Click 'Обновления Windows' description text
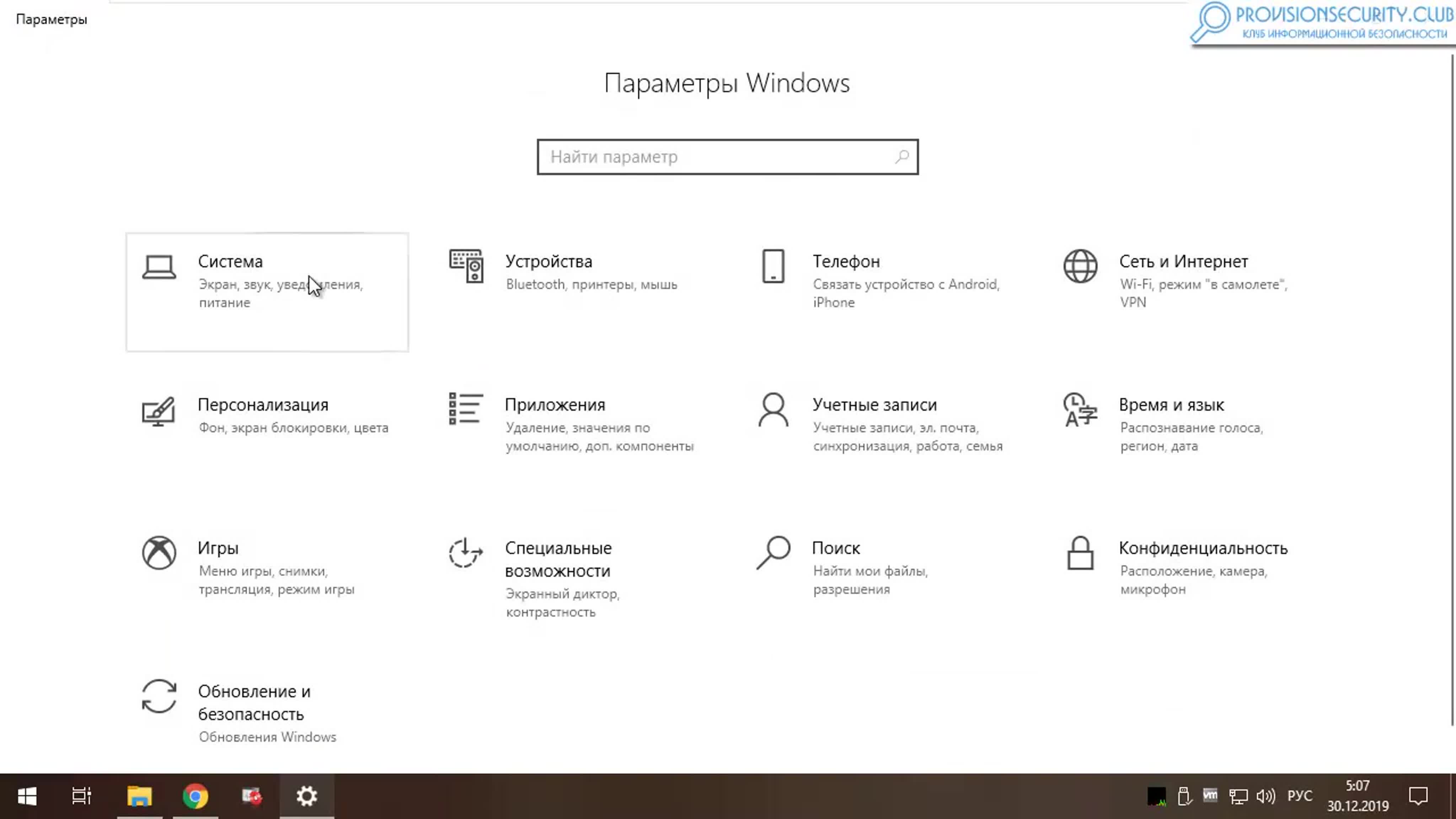 click(x=267, y=737)
